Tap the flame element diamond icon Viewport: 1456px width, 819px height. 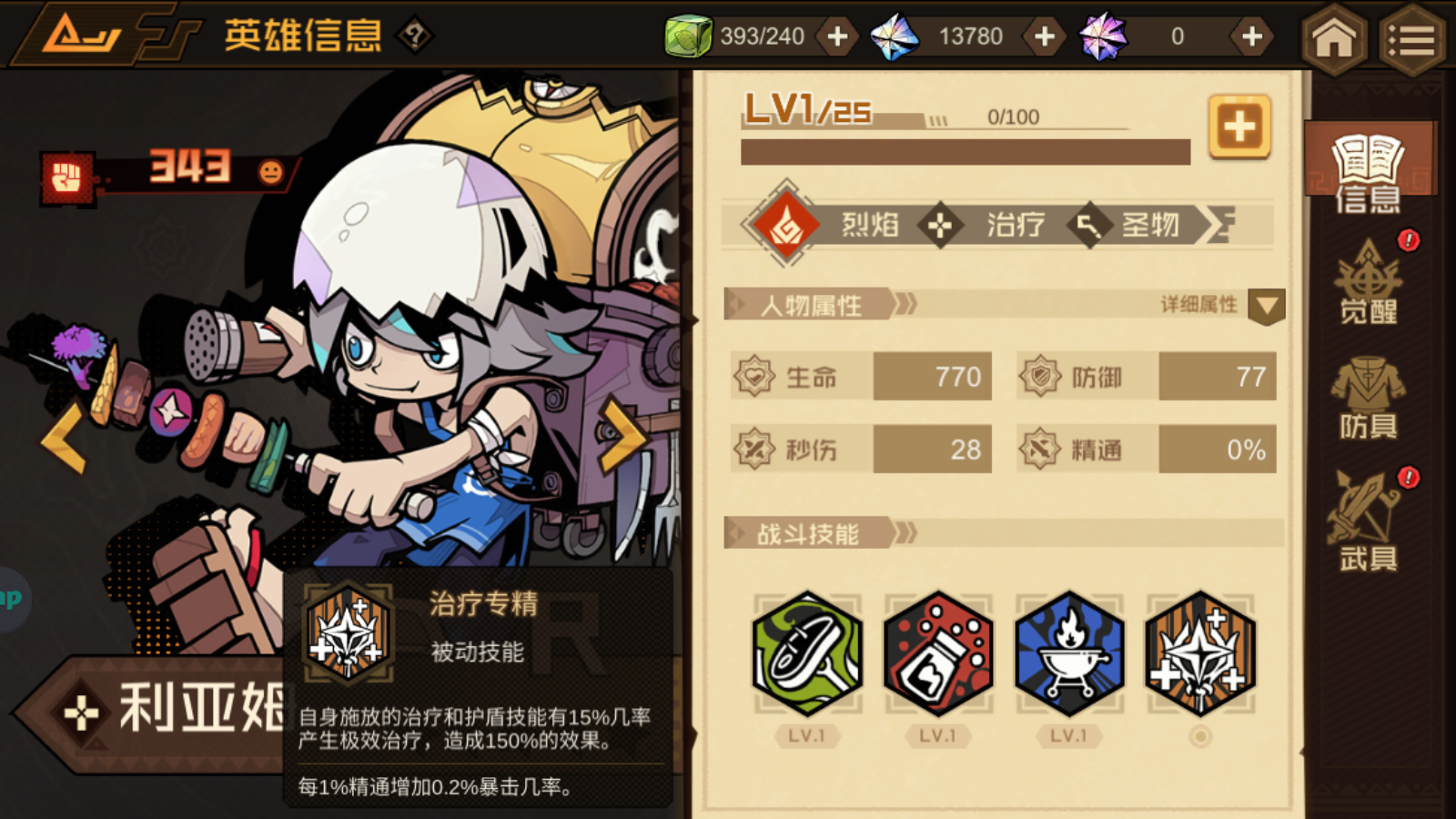pos(786,225)
